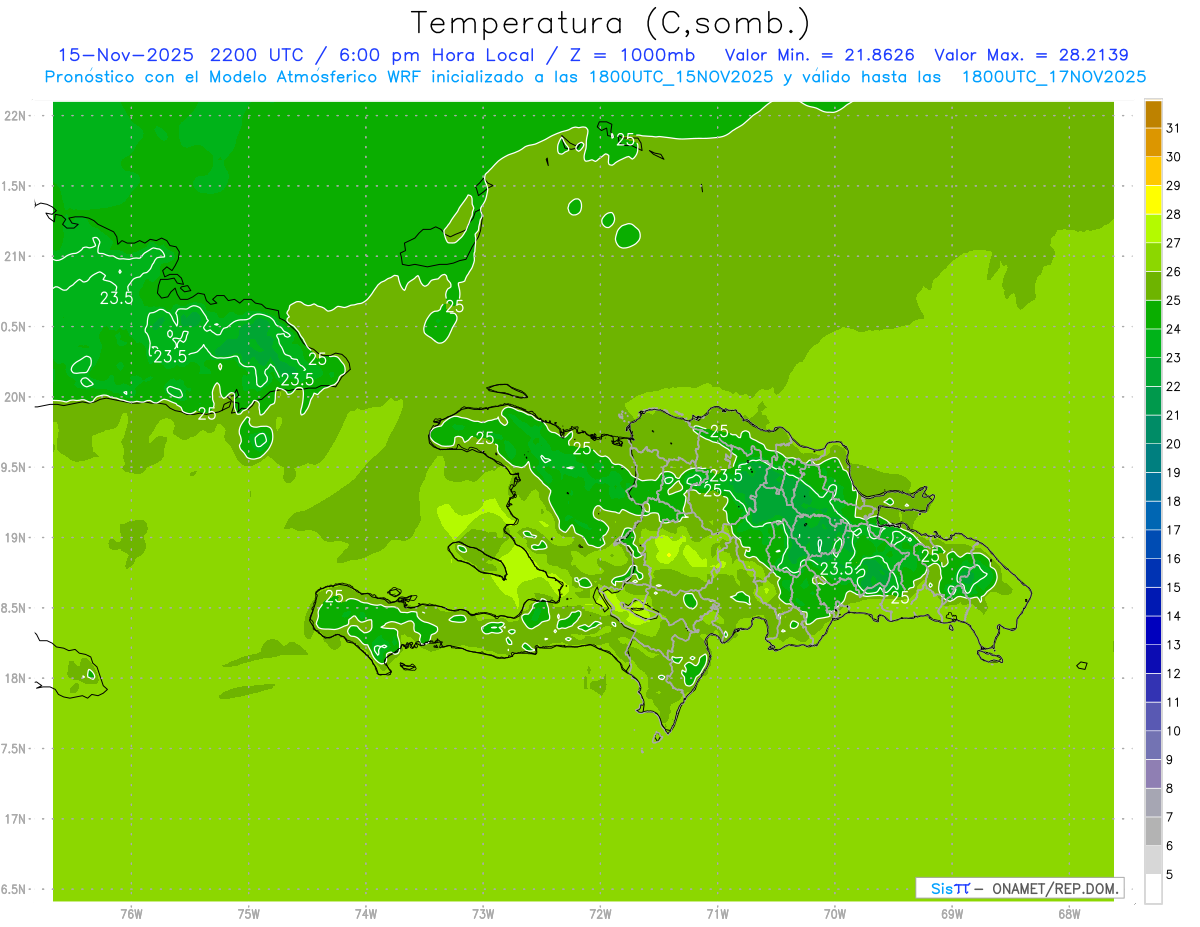Click the blue legend band between 15 and 16

pyautogui.click(x=1153, y=574)
